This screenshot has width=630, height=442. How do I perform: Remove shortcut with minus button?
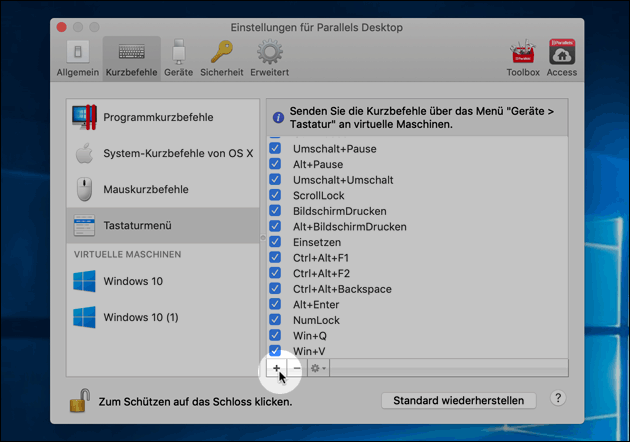pyautogui.click(x=297, y=368)
